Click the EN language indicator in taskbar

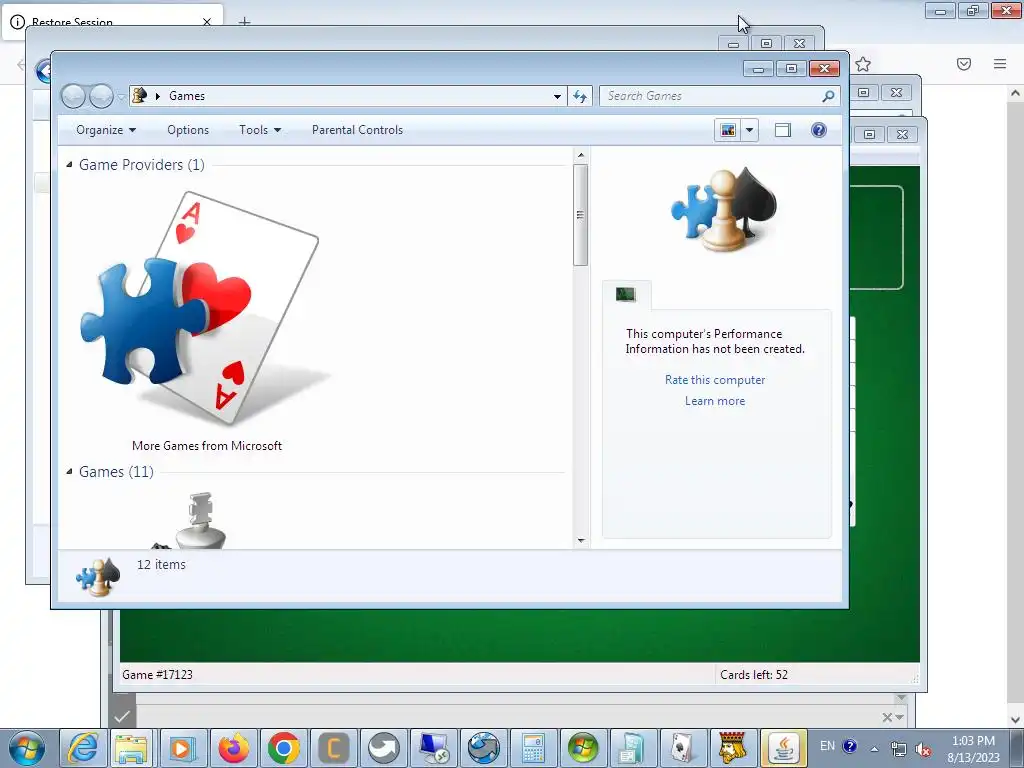click(x=827, y=746)
